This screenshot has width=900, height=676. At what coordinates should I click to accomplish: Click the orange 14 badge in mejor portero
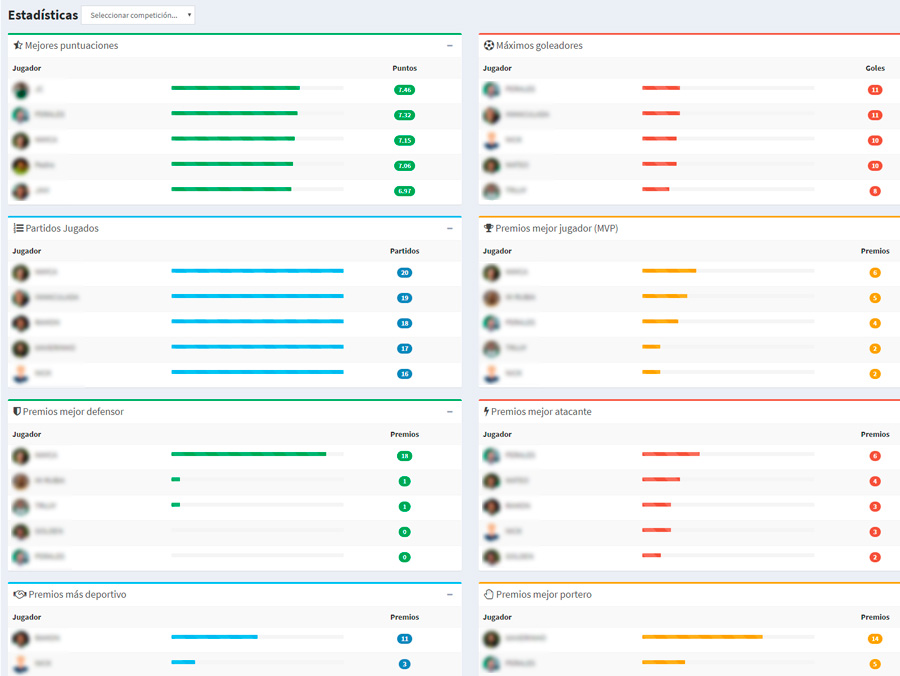coord(875,639)
